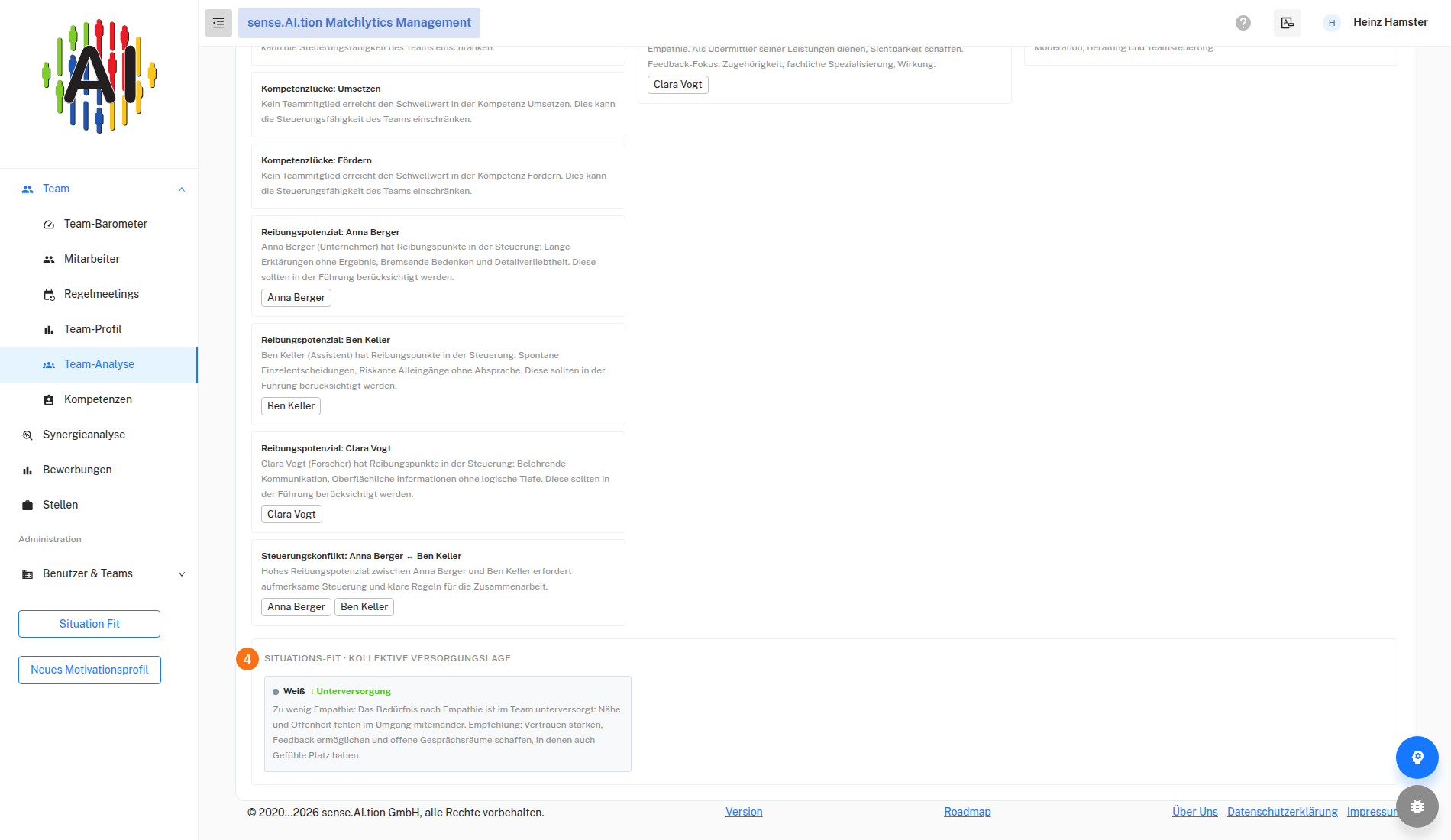This screenshot has width=1451, height=840.
Task: Click the Anna Berger chip in the Steuerungskonflikt card
Action: point(296,607)
